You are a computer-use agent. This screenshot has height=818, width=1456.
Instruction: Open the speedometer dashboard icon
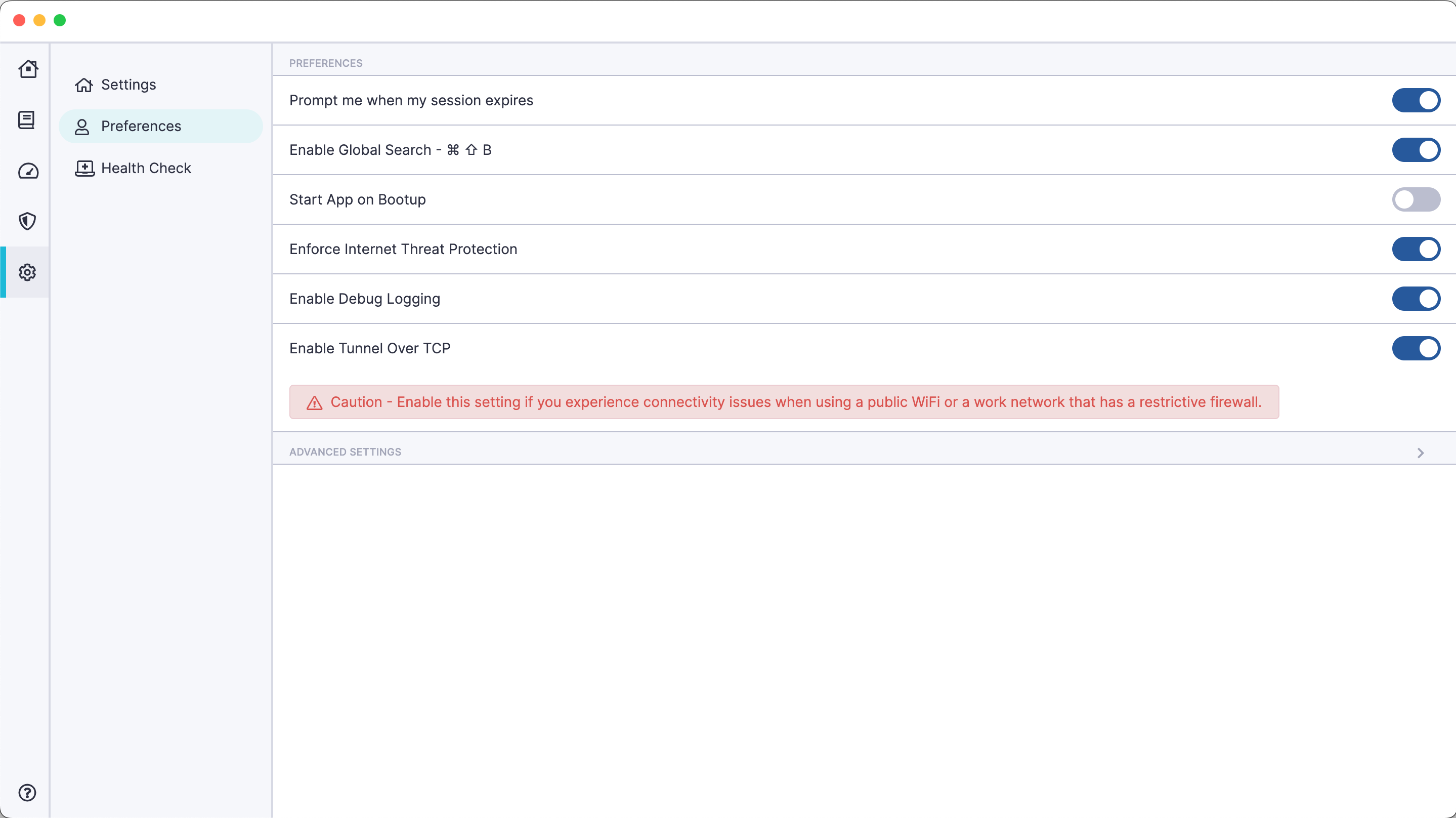[28, 171]
